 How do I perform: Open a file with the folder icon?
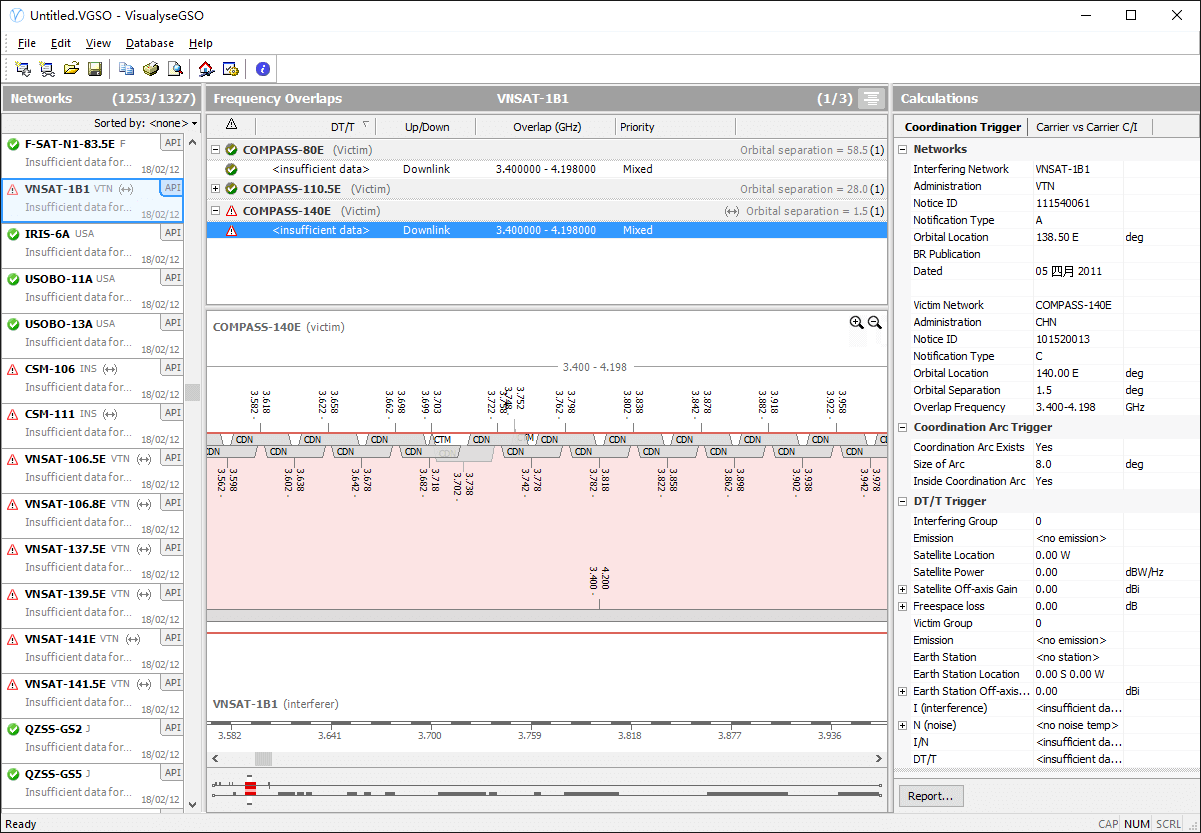click(71, 69)
